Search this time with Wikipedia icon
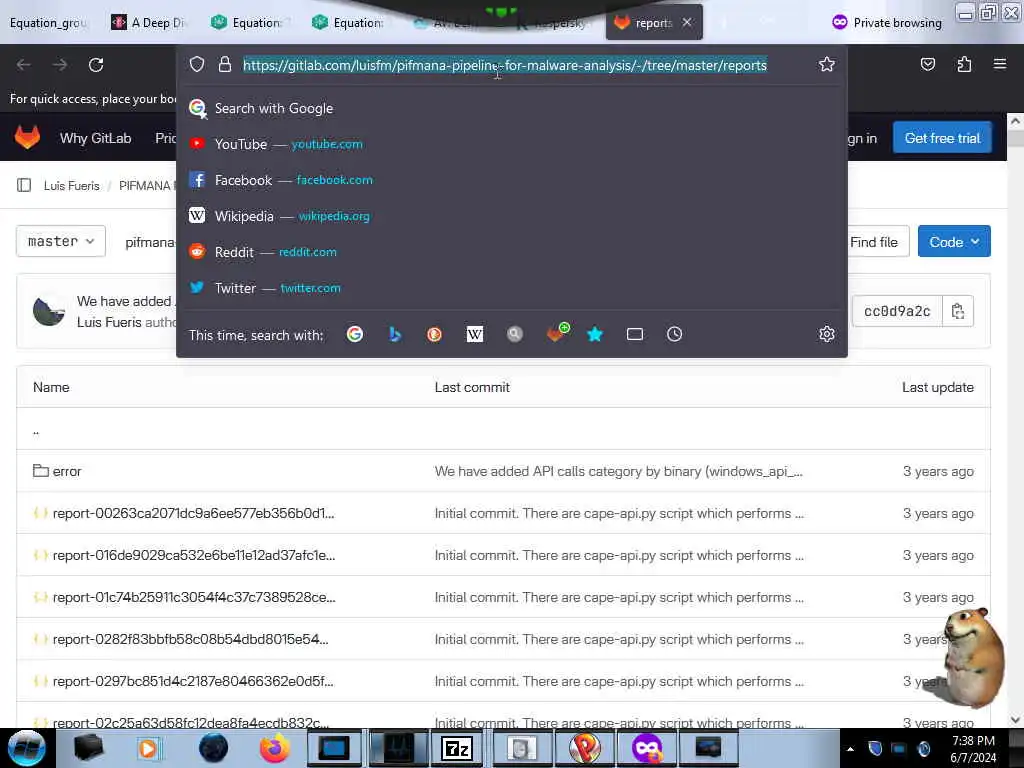This screenshot has height=768, width=1024. (475, 334)
